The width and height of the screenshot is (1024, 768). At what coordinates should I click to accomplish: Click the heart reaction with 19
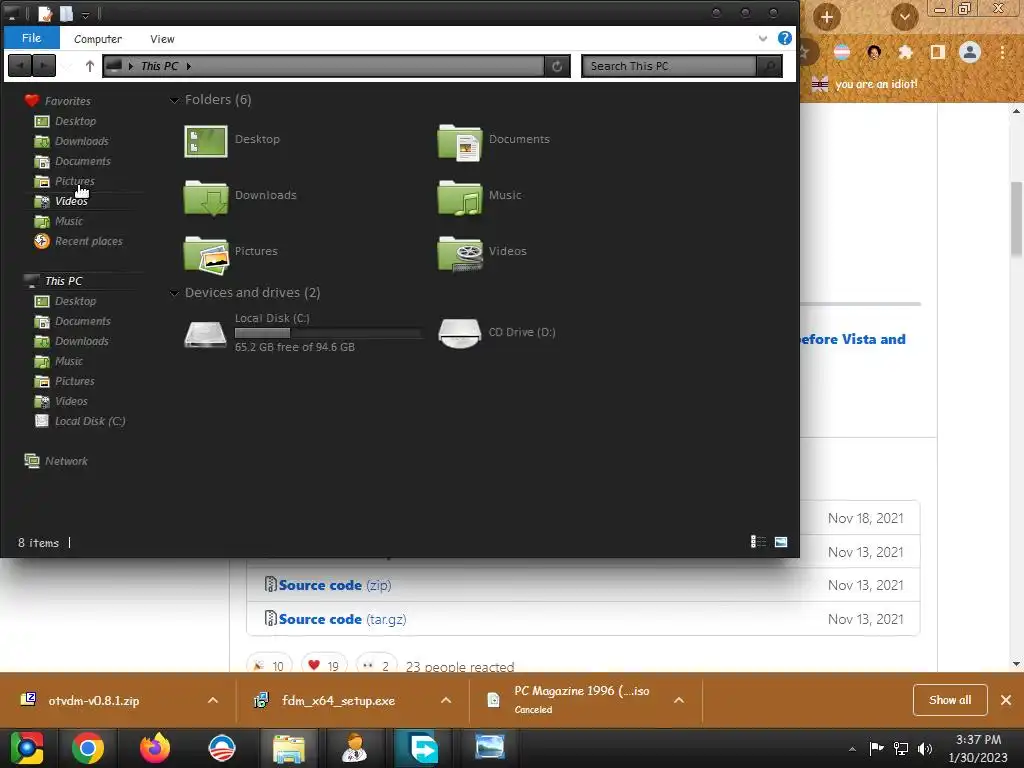click(324, 665)
